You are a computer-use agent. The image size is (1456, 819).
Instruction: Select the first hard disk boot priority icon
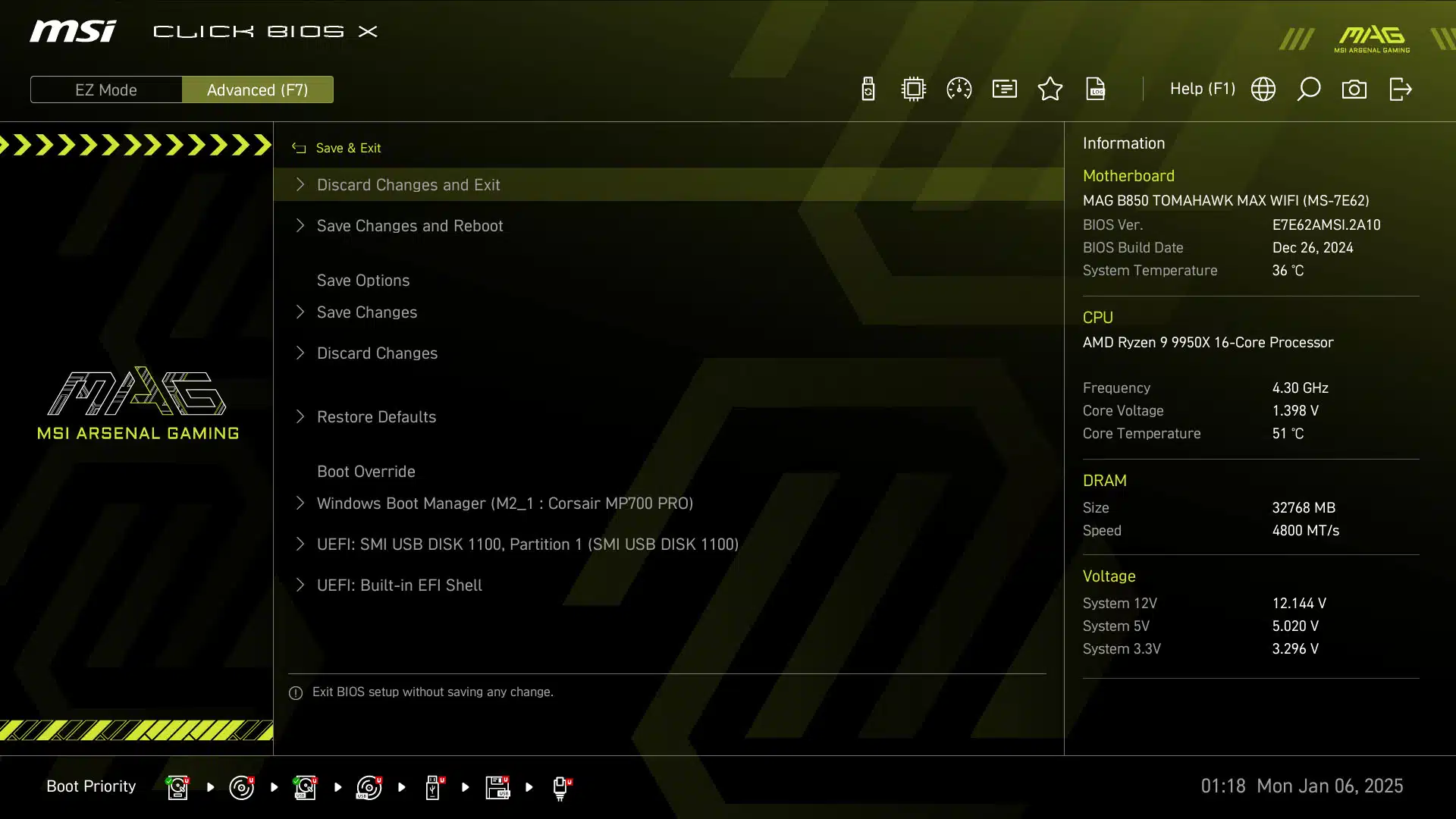coord(177,787)
